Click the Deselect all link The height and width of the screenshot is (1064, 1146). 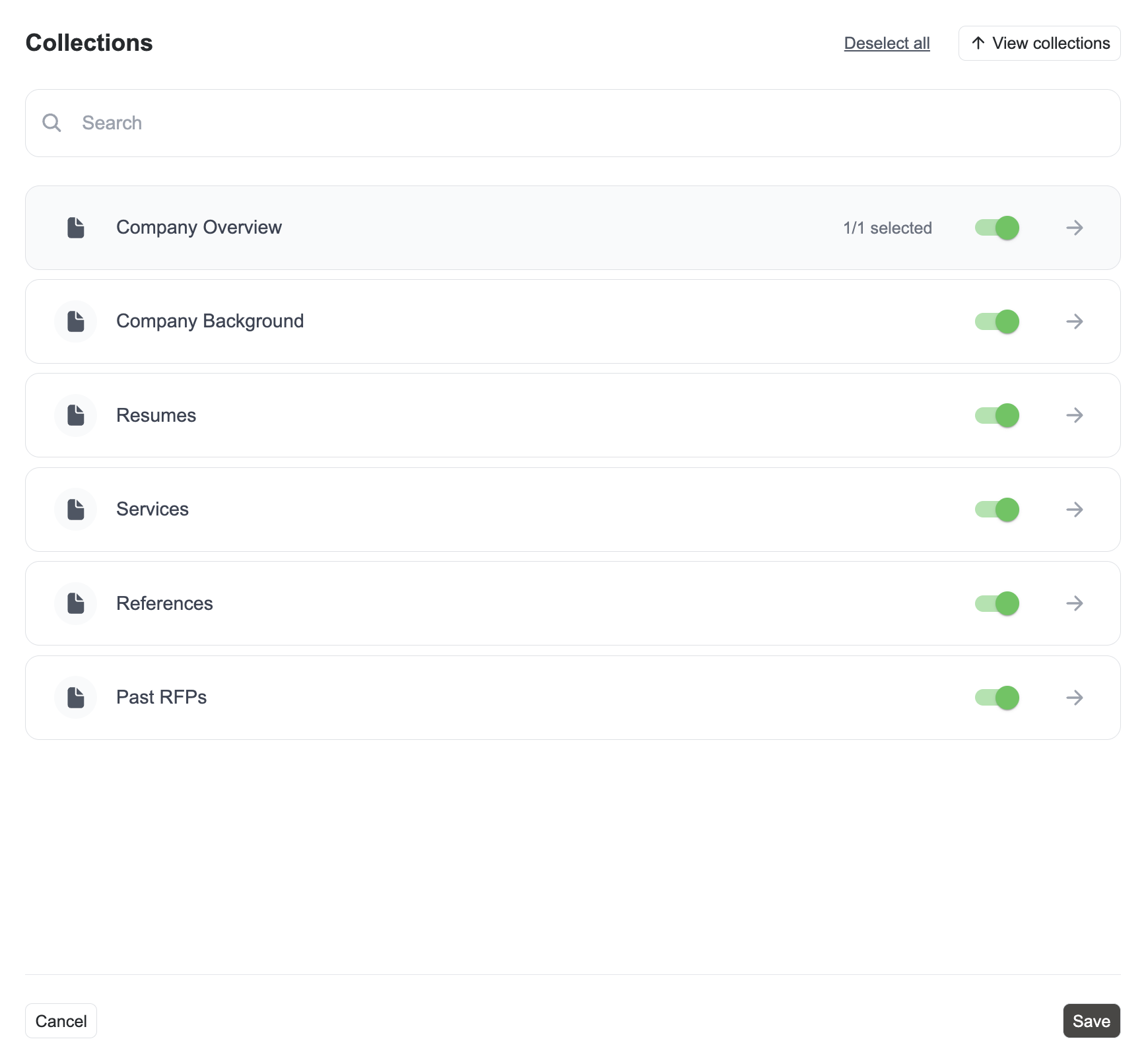887,44
